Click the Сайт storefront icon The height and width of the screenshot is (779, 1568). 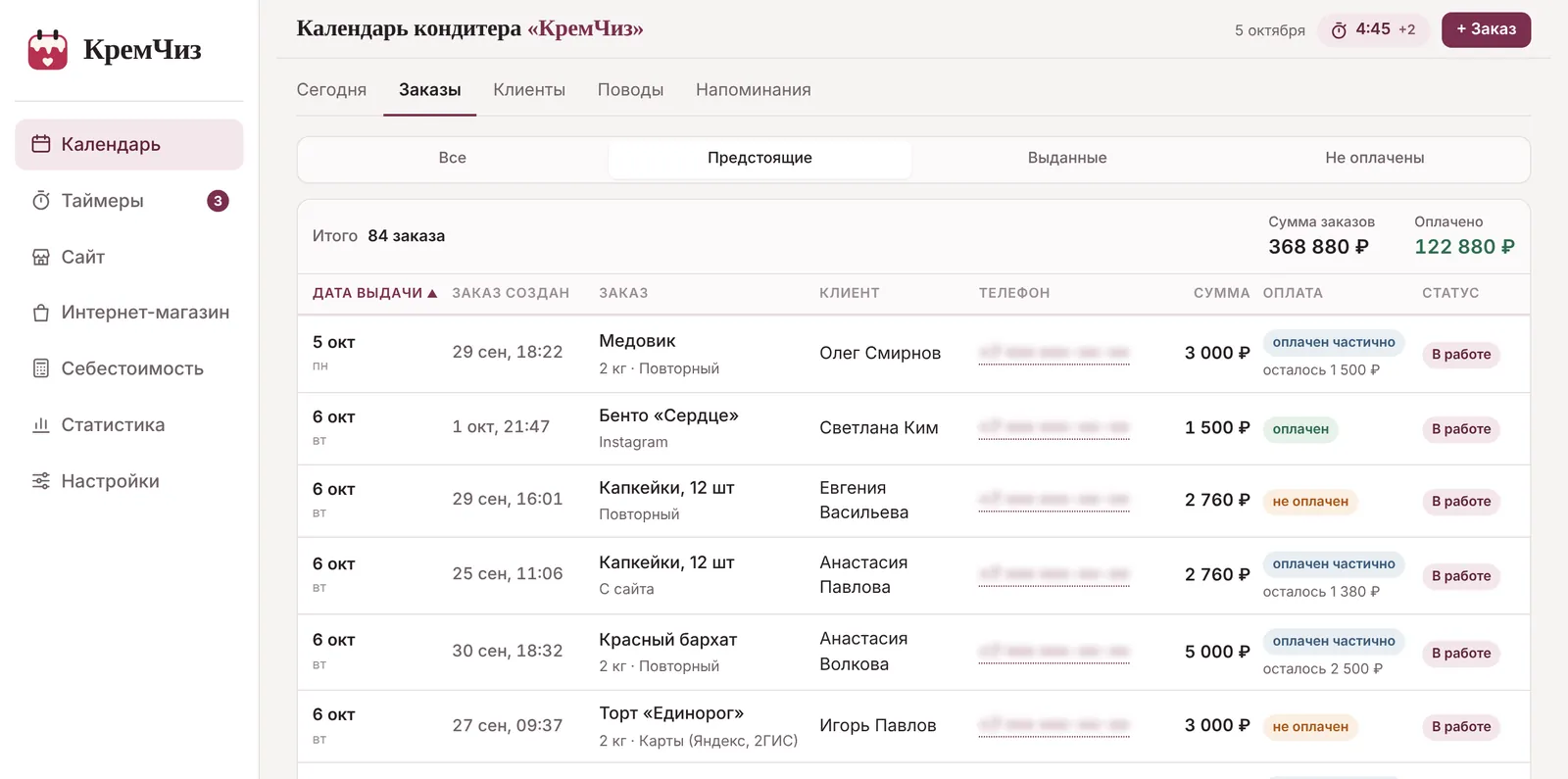tap(41, 257)
